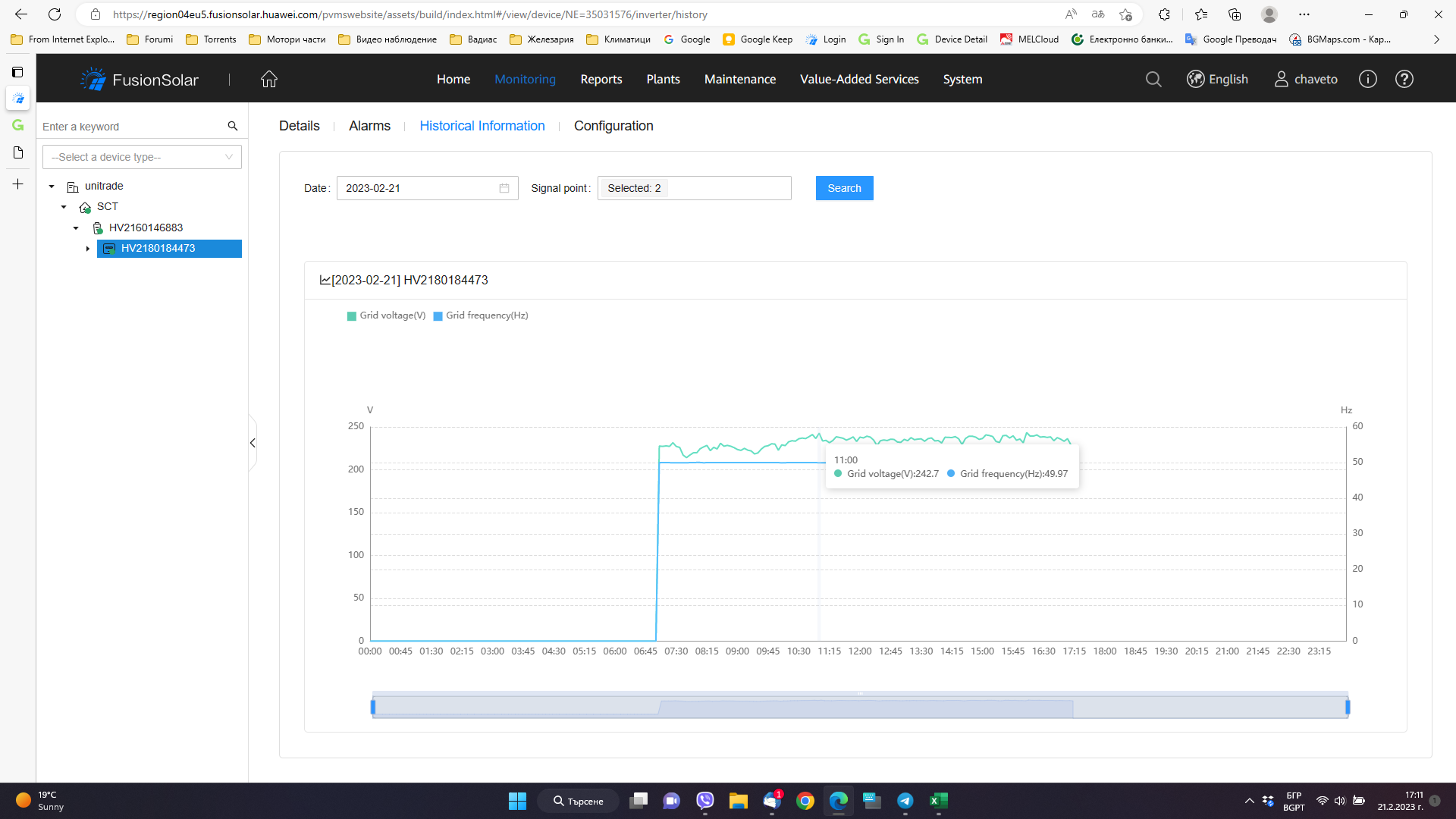Click the FusionSolar home icon
Image resolution: width=1456 pixels, height=819 pixels.
pos(268,79)
